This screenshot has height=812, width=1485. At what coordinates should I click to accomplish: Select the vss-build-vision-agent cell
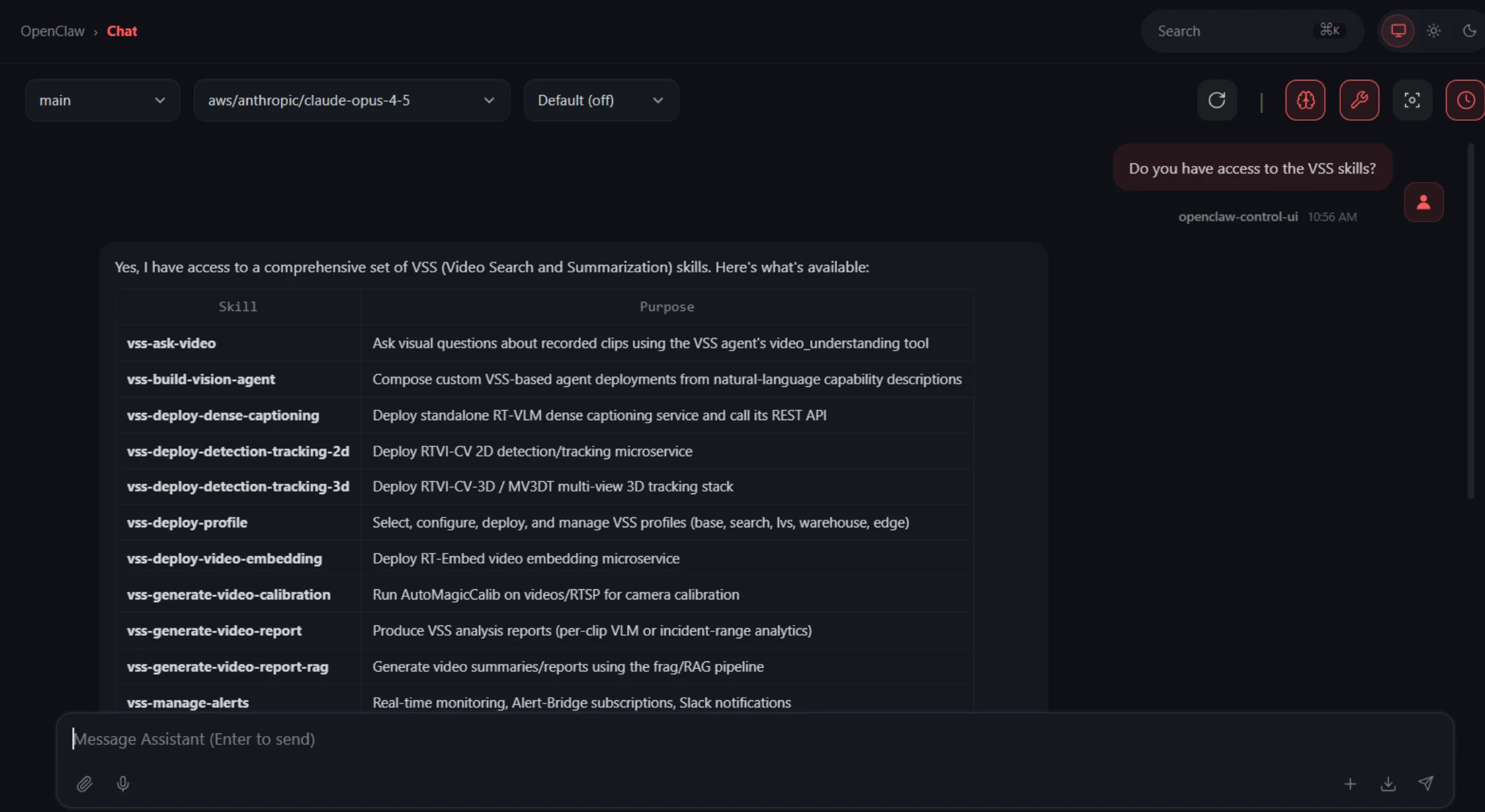click(x=238, y=379)
